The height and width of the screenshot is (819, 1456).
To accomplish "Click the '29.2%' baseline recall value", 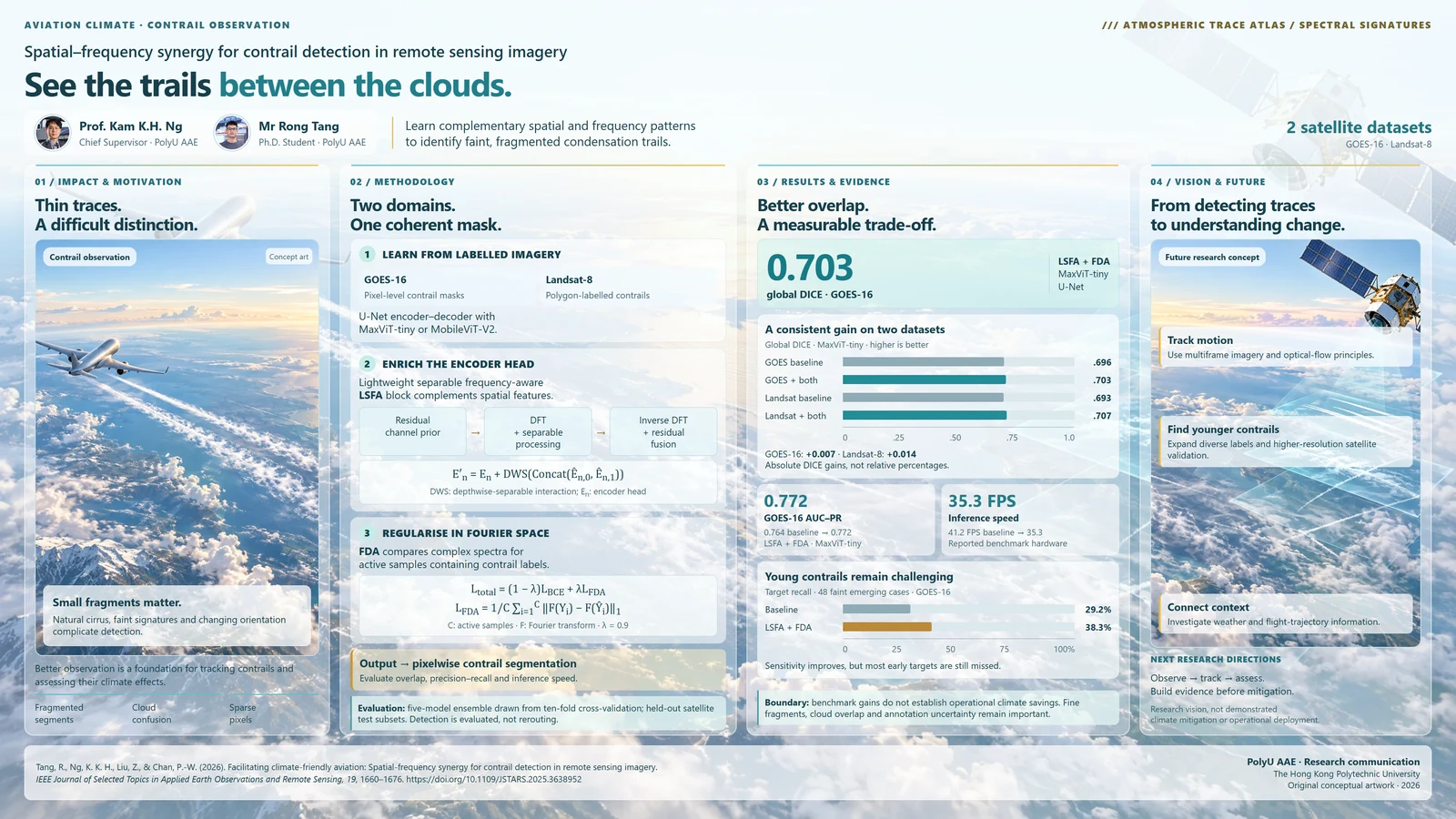I will tap(1097, 610).
